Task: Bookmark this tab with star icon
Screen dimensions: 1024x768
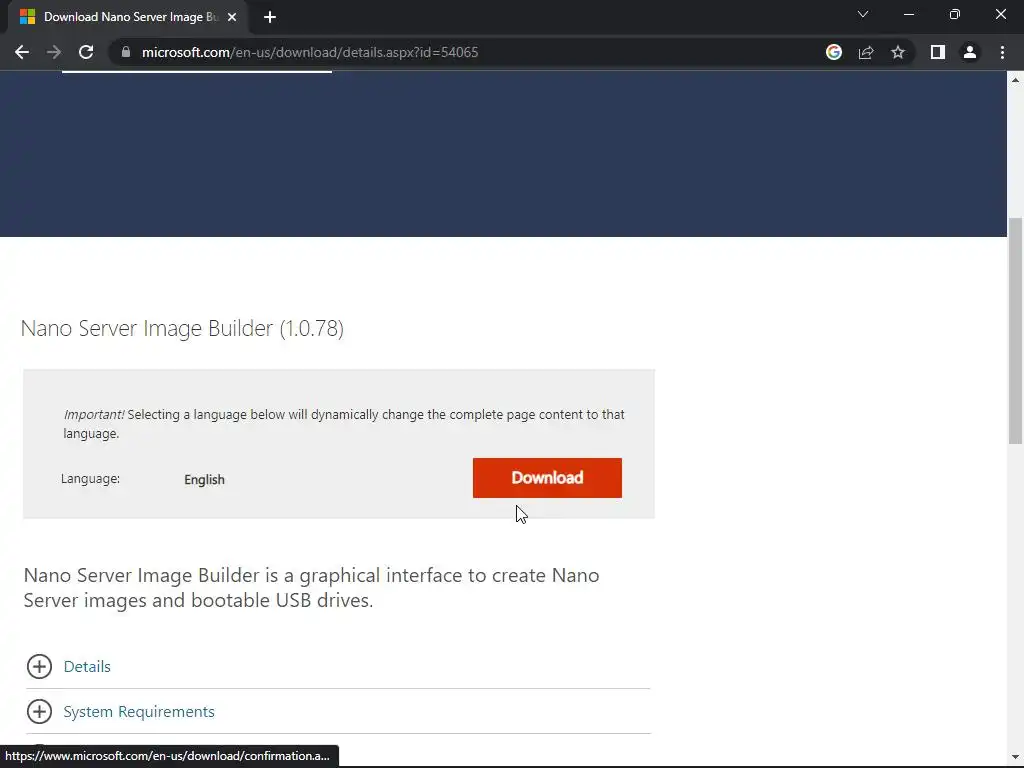Action: pos(898,52)
